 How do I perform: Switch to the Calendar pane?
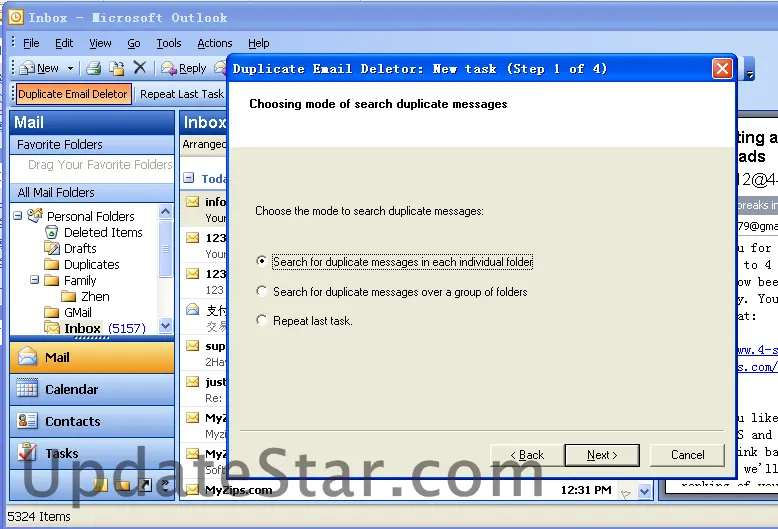point(92,389)
